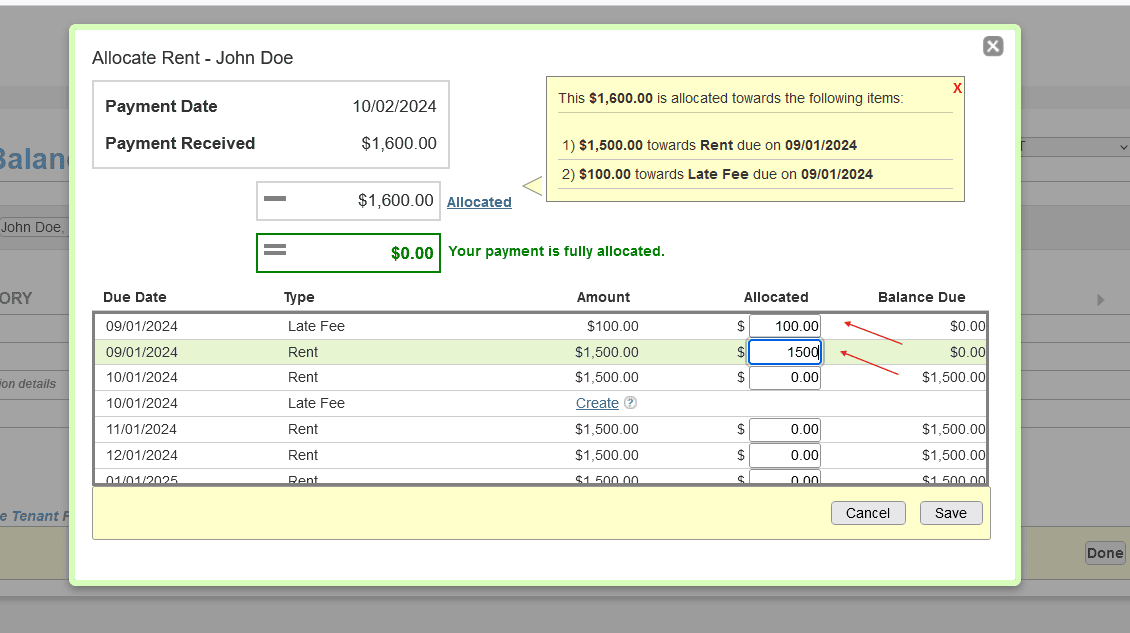The height and width of the screenshot is (633, 1130).
Task: Select allocated input for 11/01/2024 Rent
Action: 785,429
